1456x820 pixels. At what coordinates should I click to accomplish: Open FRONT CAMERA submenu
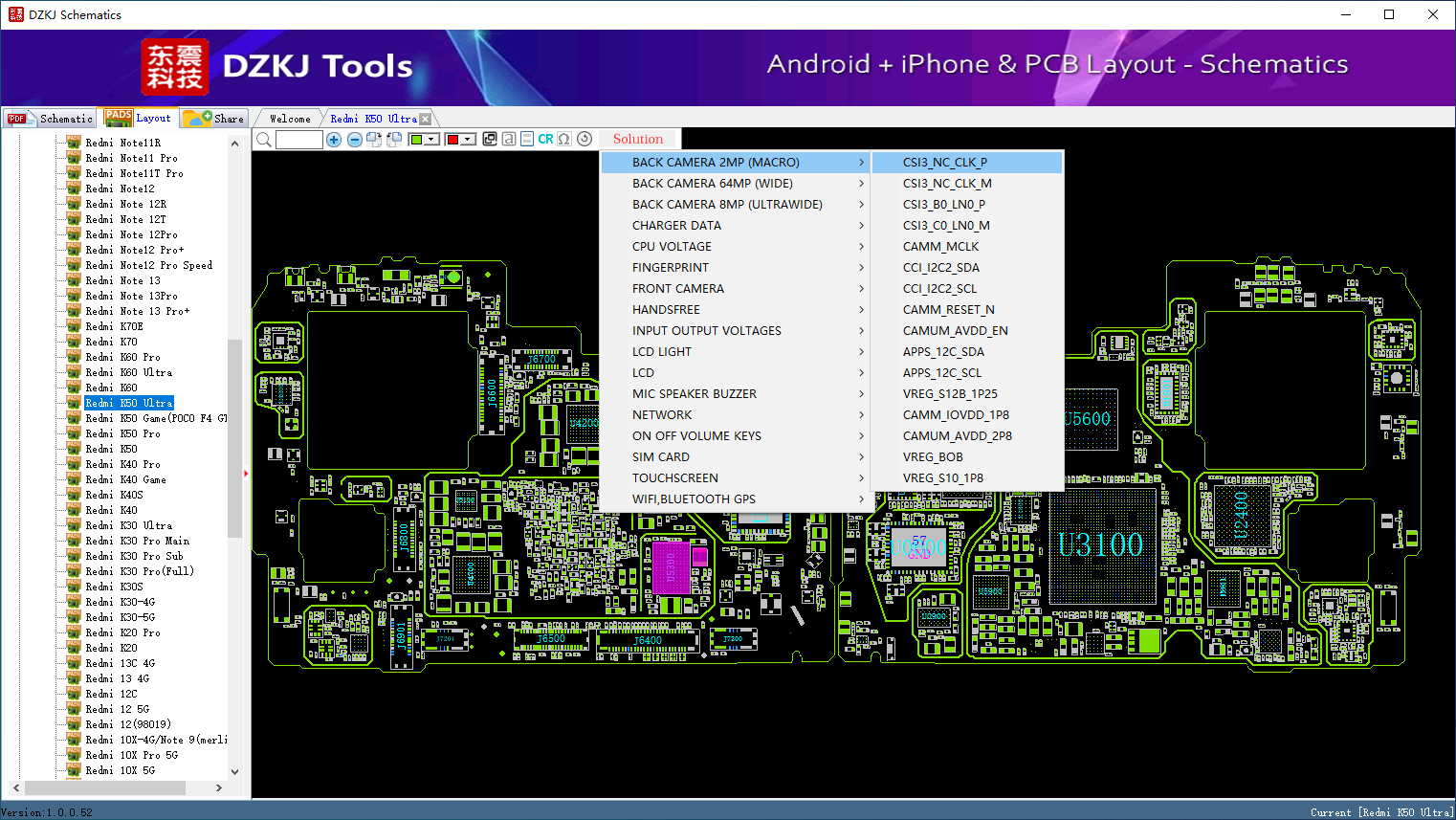coord(735,289)
